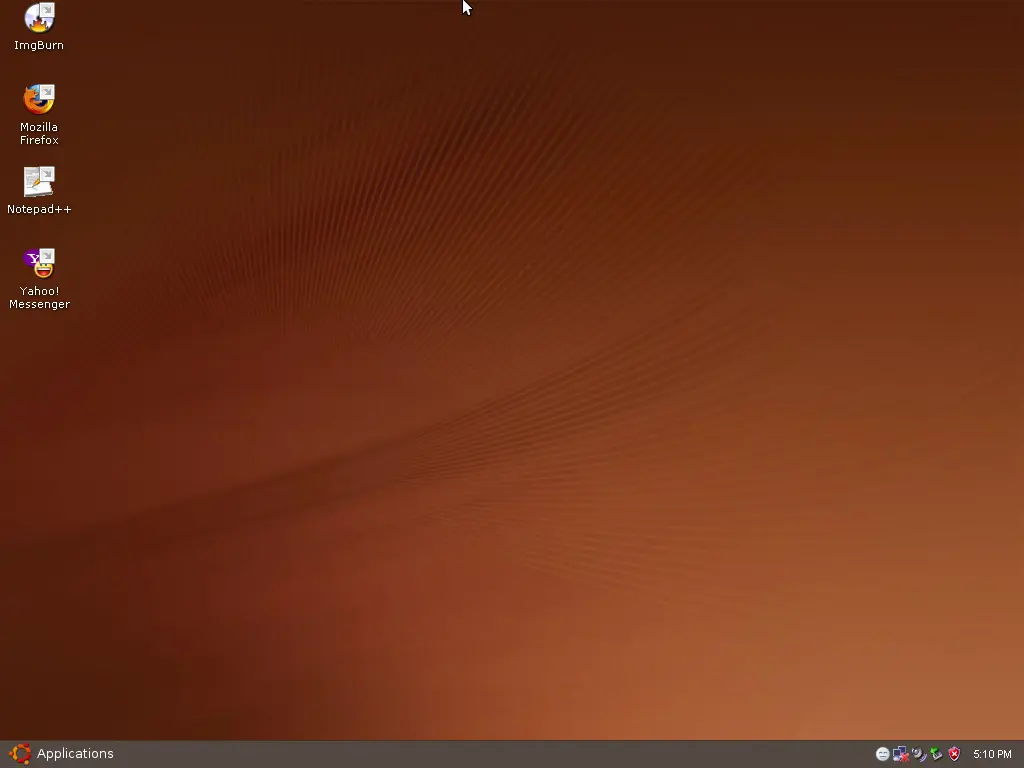This screenshot has height=768, width=1024.
Task: Click the 'ImgBurn' icon label text
Action: pyautogui.click(x=39, y=45)
